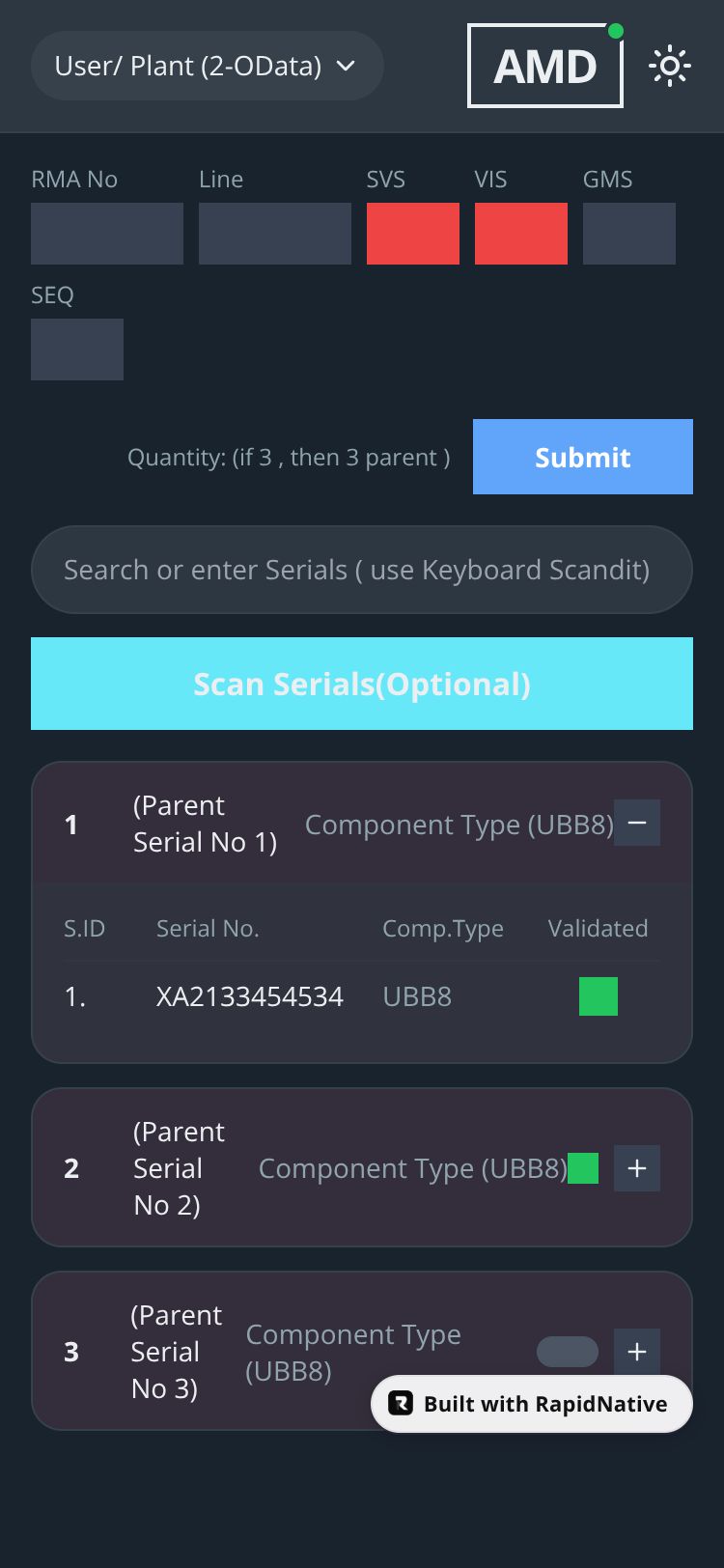Collapse Parent Serial No 1 with minus icon
Screen dimensions: 724x1568
637,823
